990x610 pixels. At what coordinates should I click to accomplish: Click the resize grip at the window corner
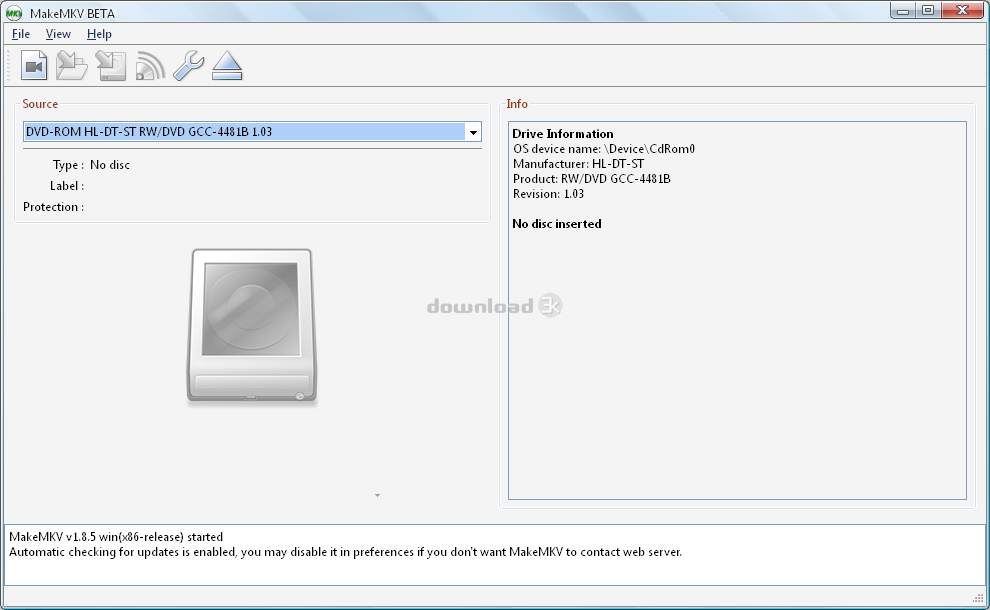(x=979, y=599)
